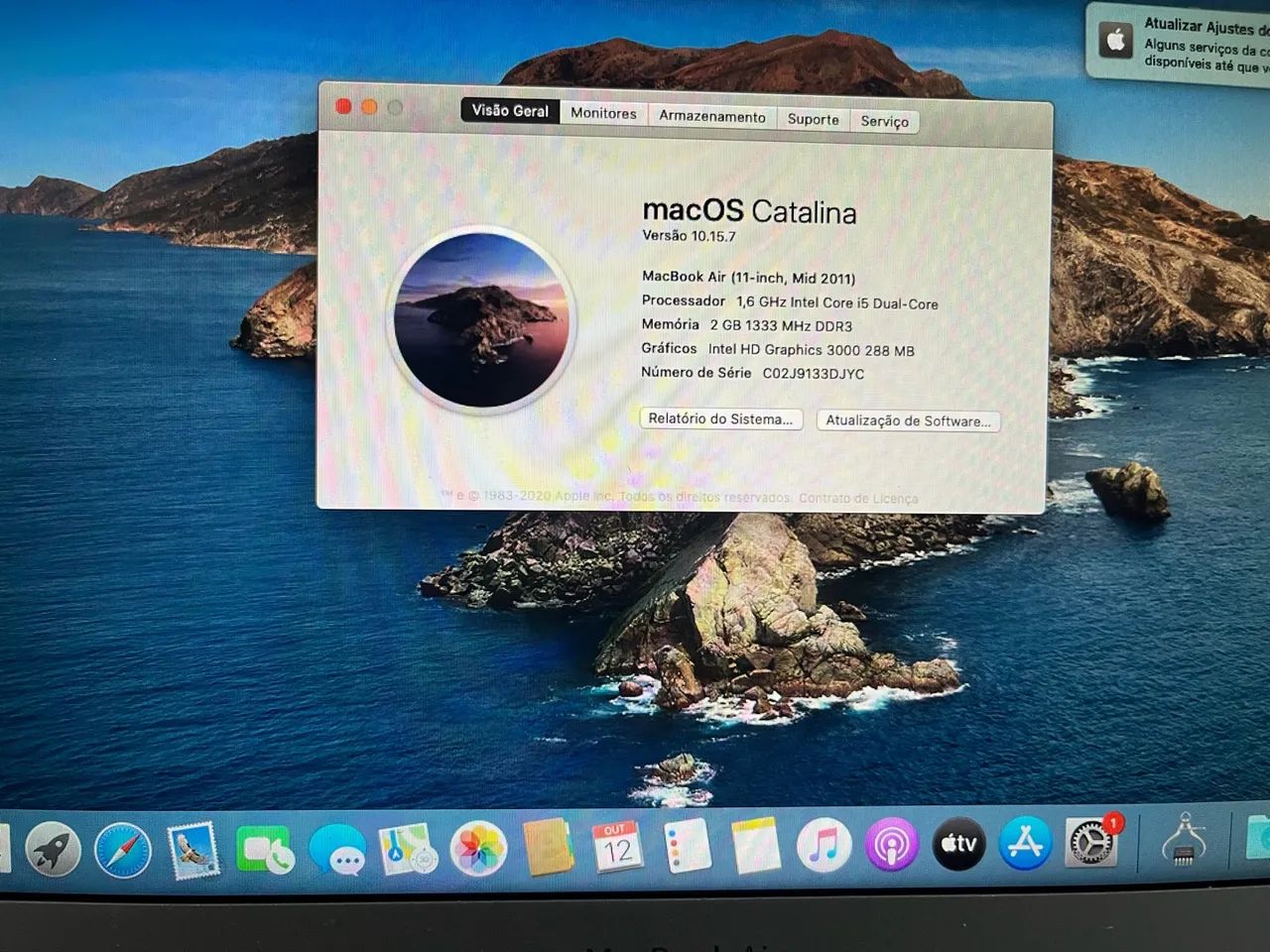Click the MacBook Air (11-inch, Mid 2011) line

click(x=748, y=278)
